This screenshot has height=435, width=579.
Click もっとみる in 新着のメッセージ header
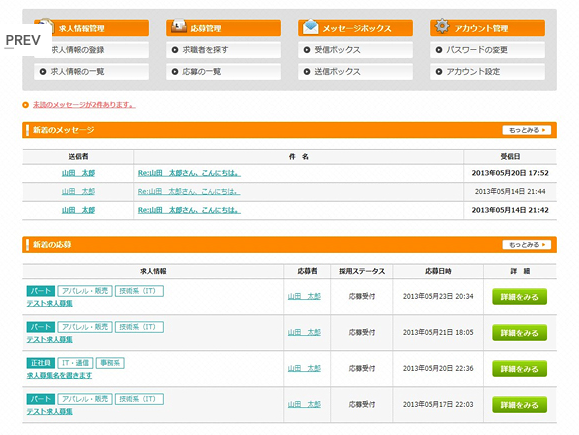[x=527, y=130]
